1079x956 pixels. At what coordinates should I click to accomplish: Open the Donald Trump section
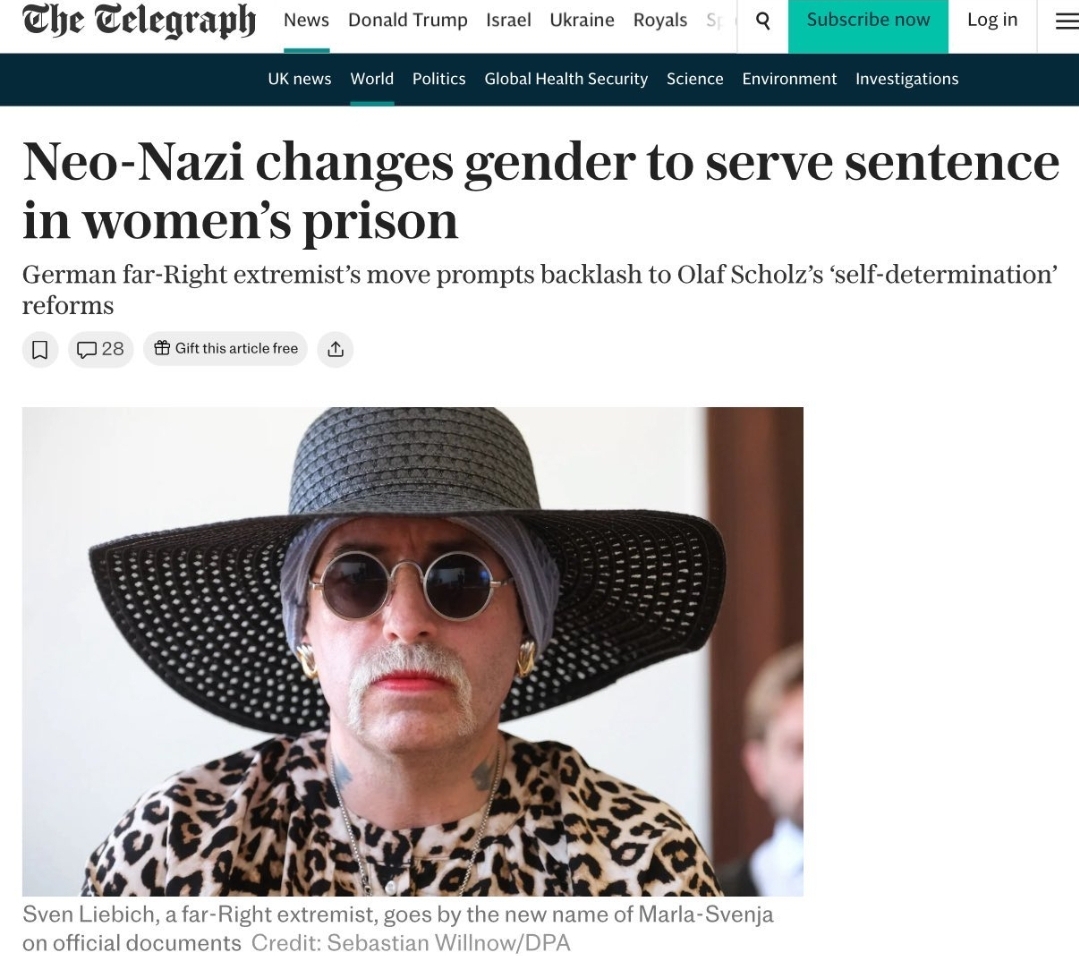[x=407, y=21]
